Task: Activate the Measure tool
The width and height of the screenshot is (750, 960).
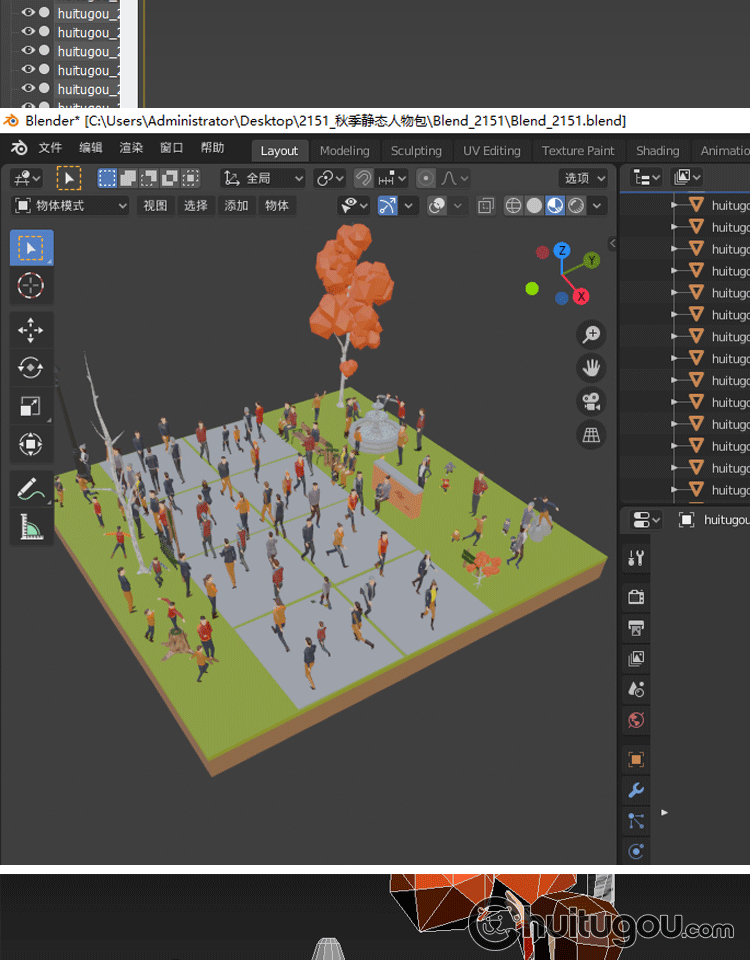Action: click(x=31, y=527)
